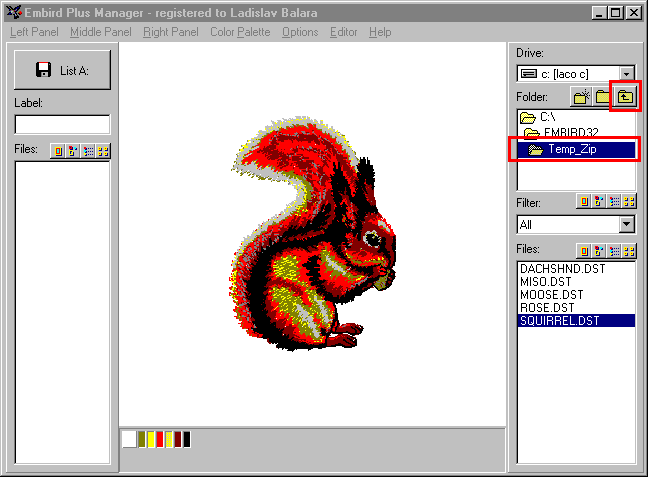Select single large view icon in right Files
648x477 pixels.
[584, 251]
